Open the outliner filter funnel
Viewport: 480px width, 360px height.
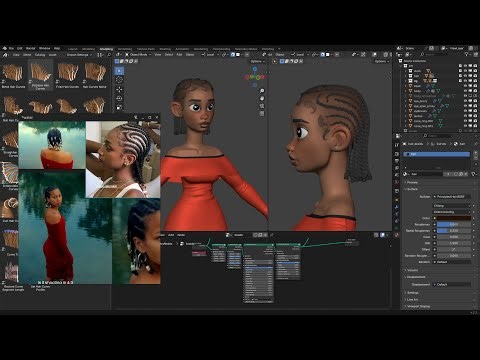pos(467,54)
